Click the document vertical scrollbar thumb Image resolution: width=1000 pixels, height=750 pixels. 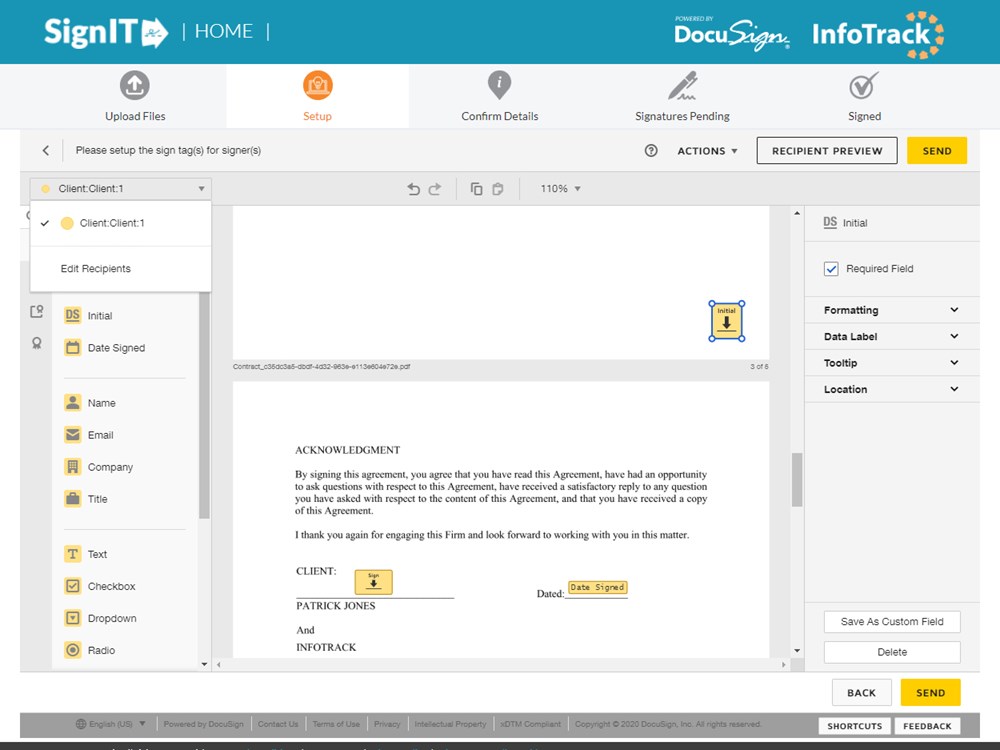click(x=797, y=480)
